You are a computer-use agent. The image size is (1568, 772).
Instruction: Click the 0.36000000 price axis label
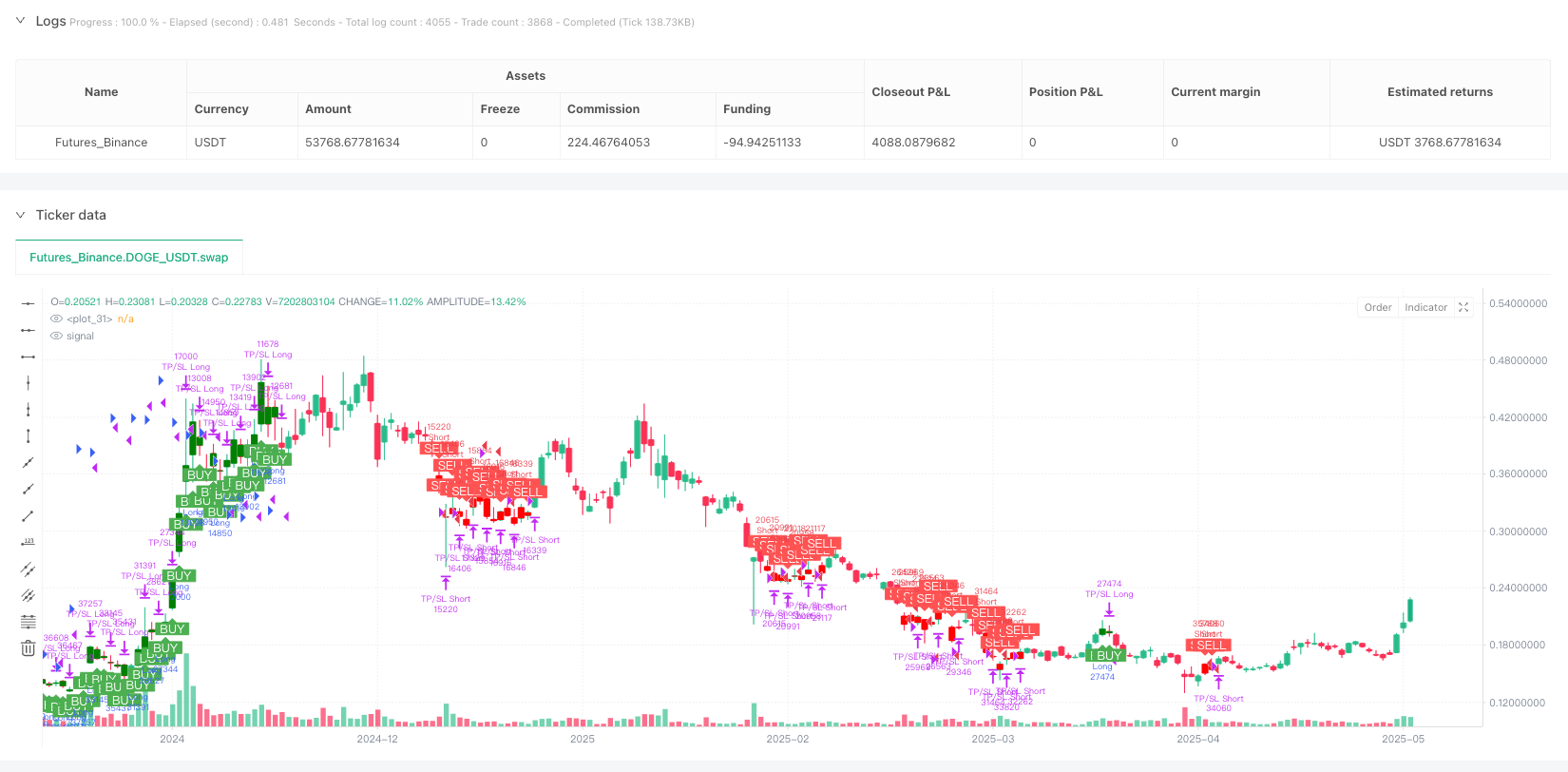[1519, 473]
